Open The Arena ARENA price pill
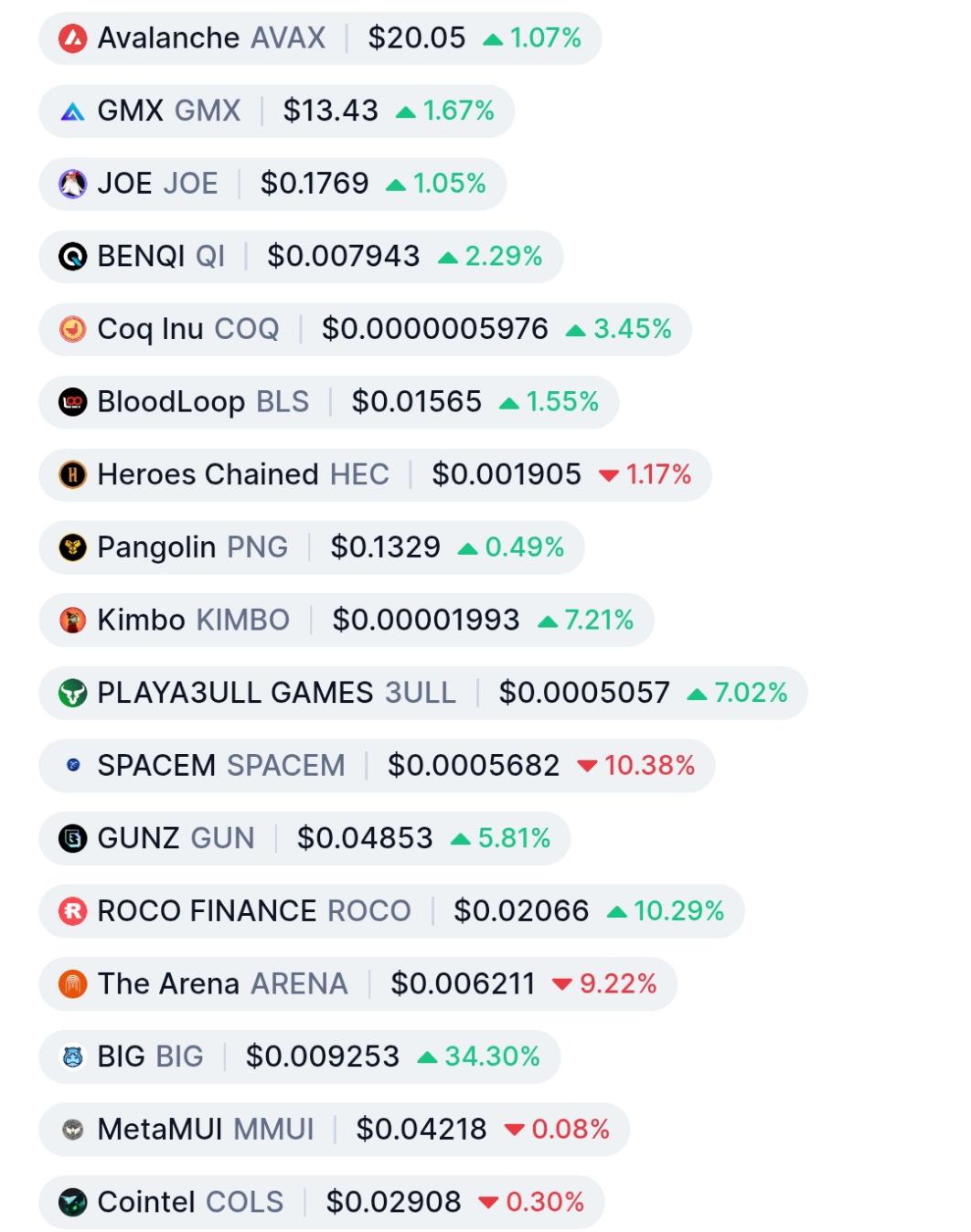The image size is (971, 1232). pos(357,984)
